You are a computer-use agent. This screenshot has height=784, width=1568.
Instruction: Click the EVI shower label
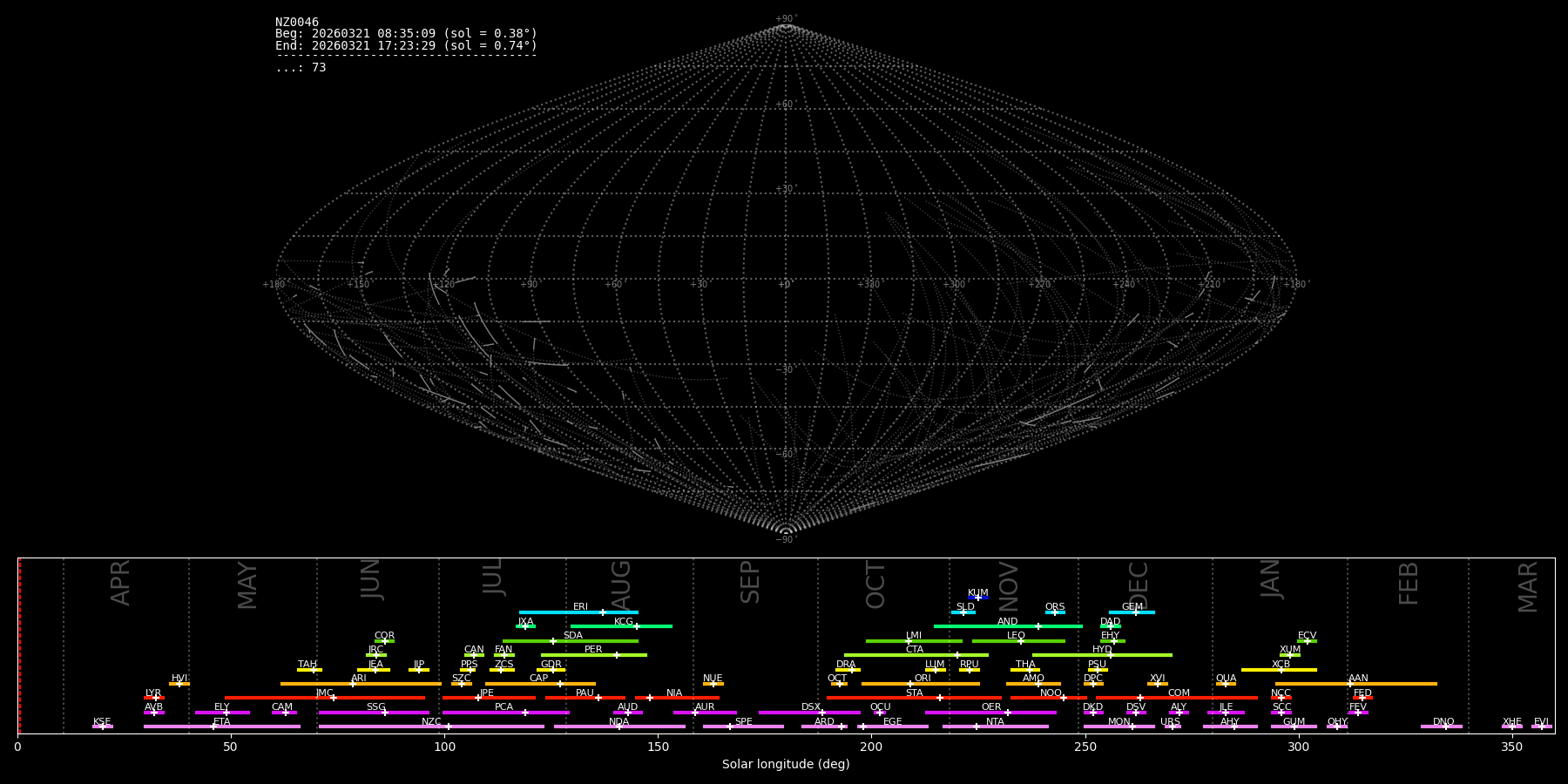pos(1541,722)
